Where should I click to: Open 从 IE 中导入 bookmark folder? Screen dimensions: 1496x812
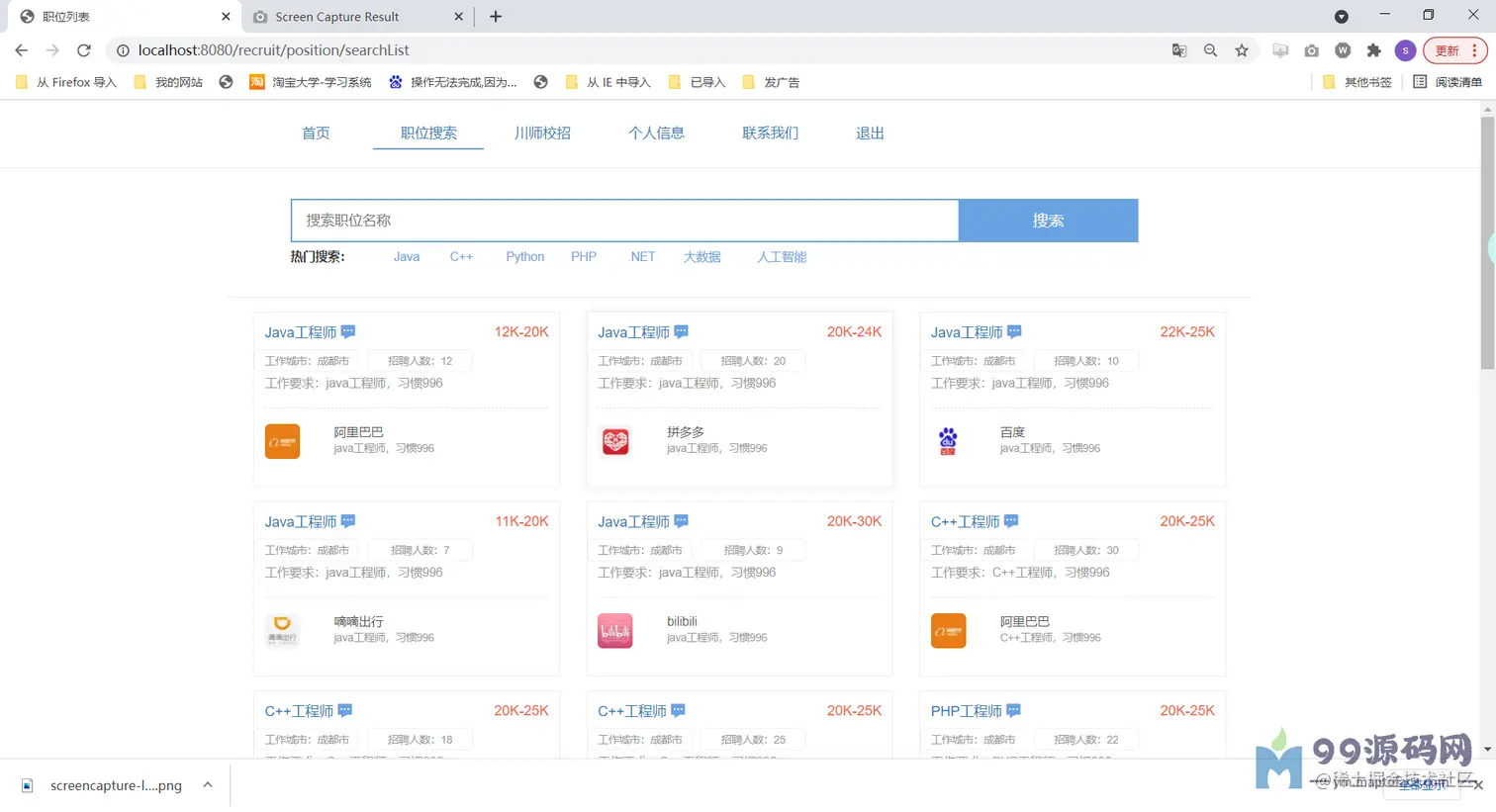tap(608, 82)
